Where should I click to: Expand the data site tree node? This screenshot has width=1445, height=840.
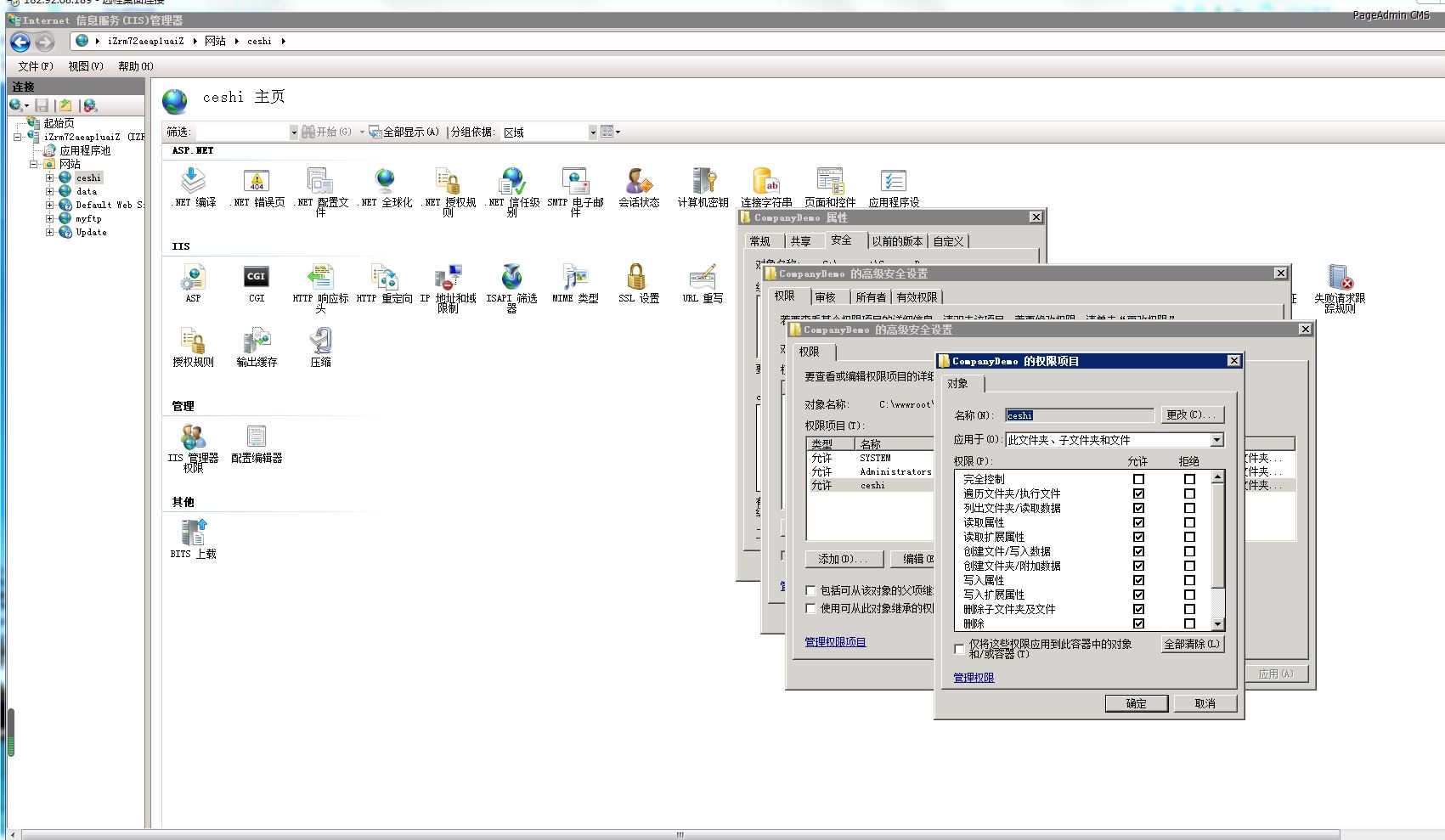tap(49, 191)
